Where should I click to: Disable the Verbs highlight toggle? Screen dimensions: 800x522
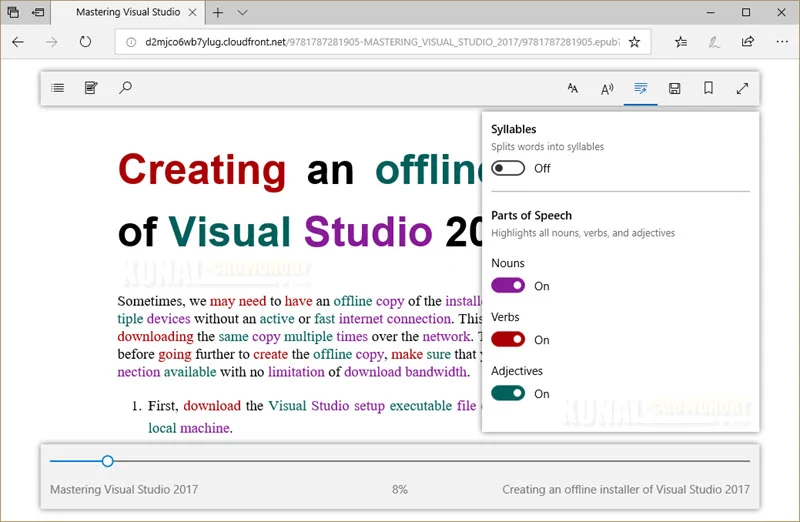point(508,339)
